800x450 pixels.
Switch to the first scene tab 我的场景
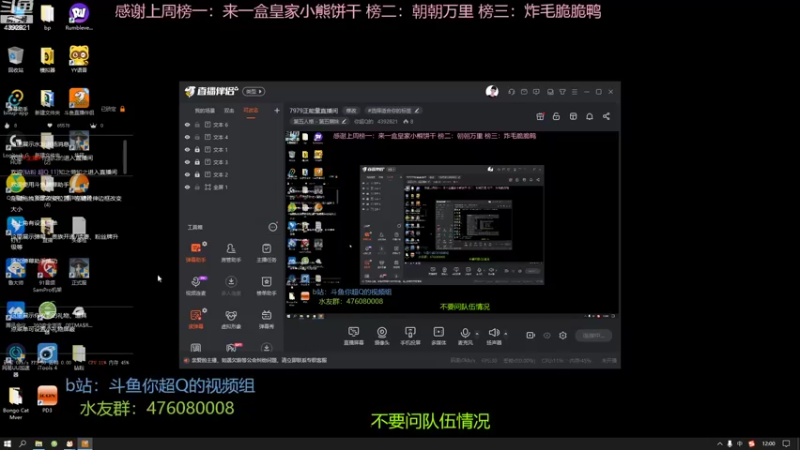pos(205,111)
